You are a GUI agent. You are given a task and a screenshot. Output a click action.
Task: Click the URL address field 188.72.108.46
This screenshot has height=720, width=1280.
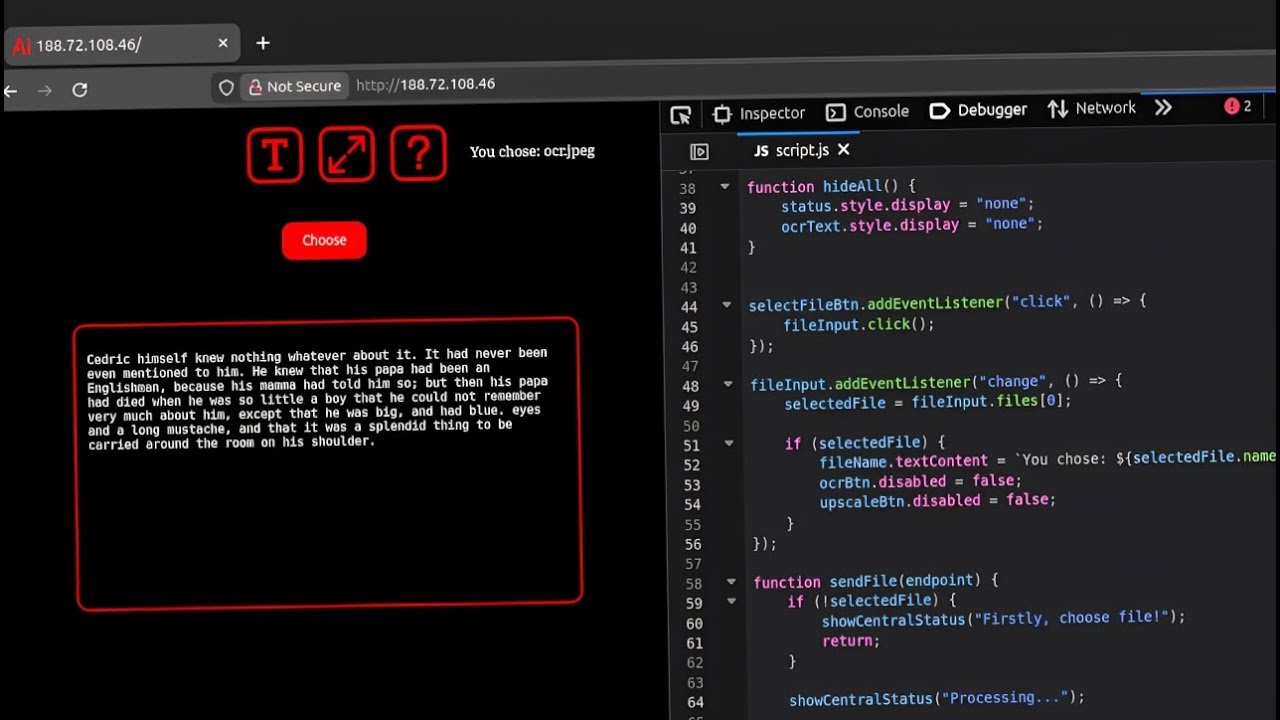426,84
